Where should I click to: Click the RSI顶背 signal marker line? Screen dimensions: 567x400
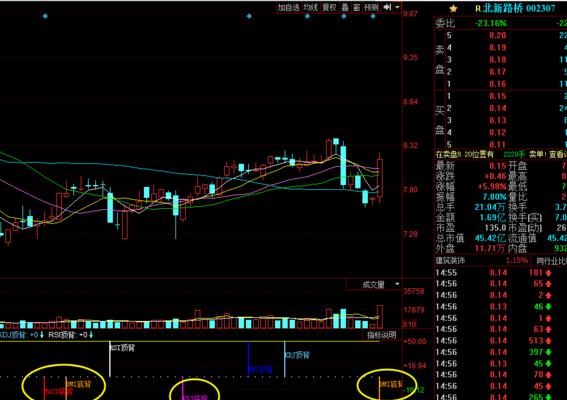(110, 359)
